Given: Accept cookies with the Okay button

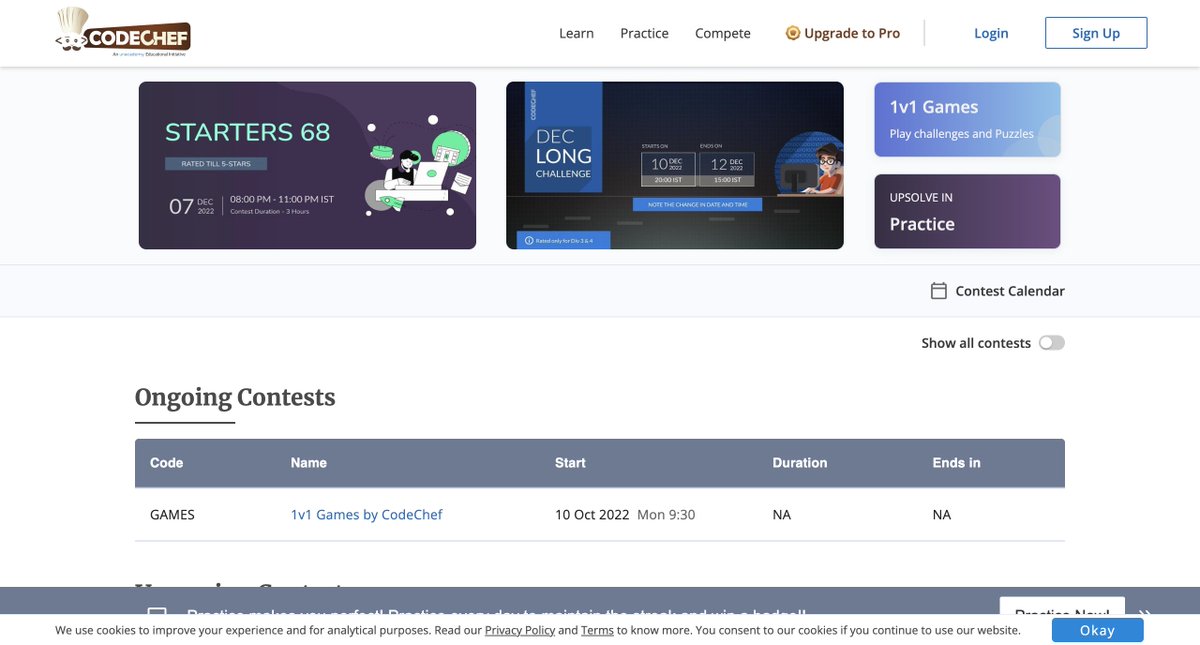Looking at the screenshot, I should coord(1097,630).
